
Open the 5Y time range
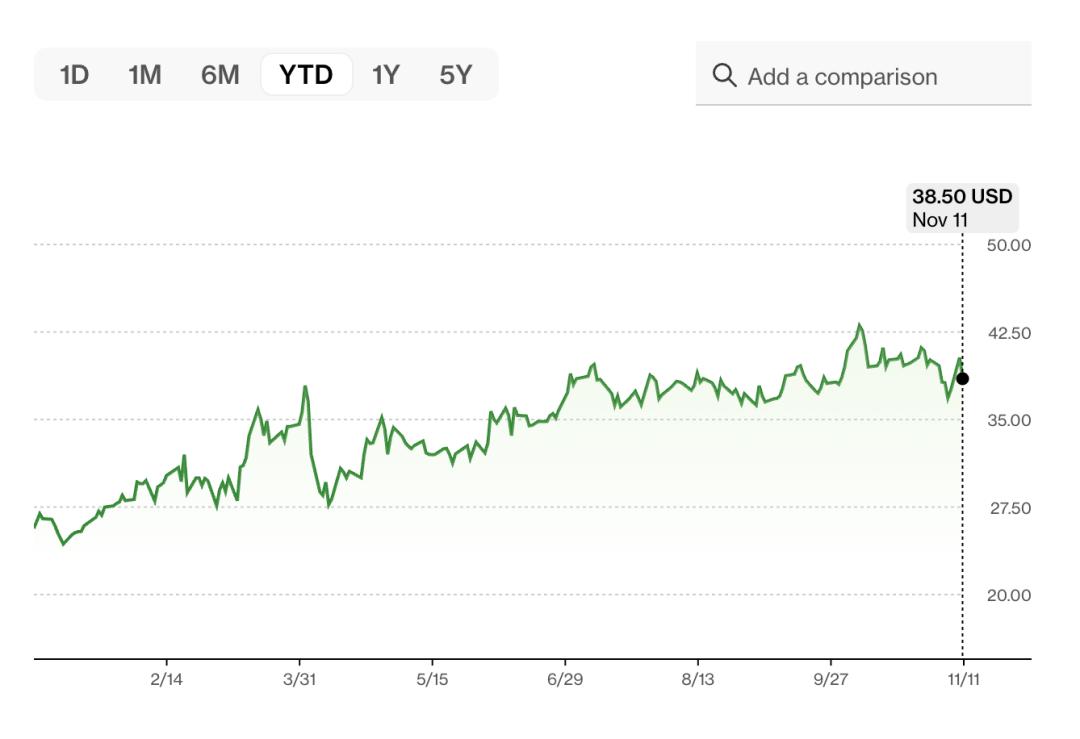point(455,75)
